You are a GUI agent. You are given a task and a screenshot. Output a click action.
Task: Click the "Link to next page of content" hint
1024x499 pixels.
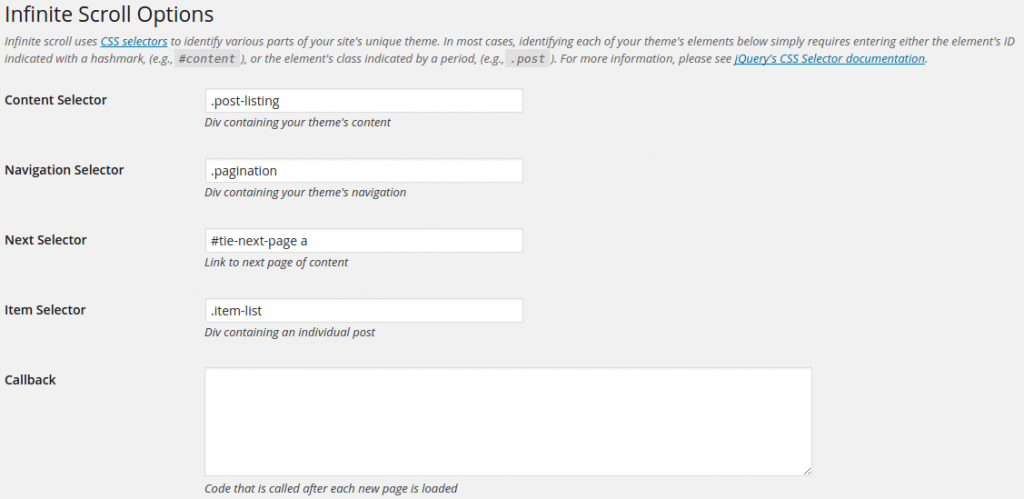pyautogui.click(x=276, y=262)
